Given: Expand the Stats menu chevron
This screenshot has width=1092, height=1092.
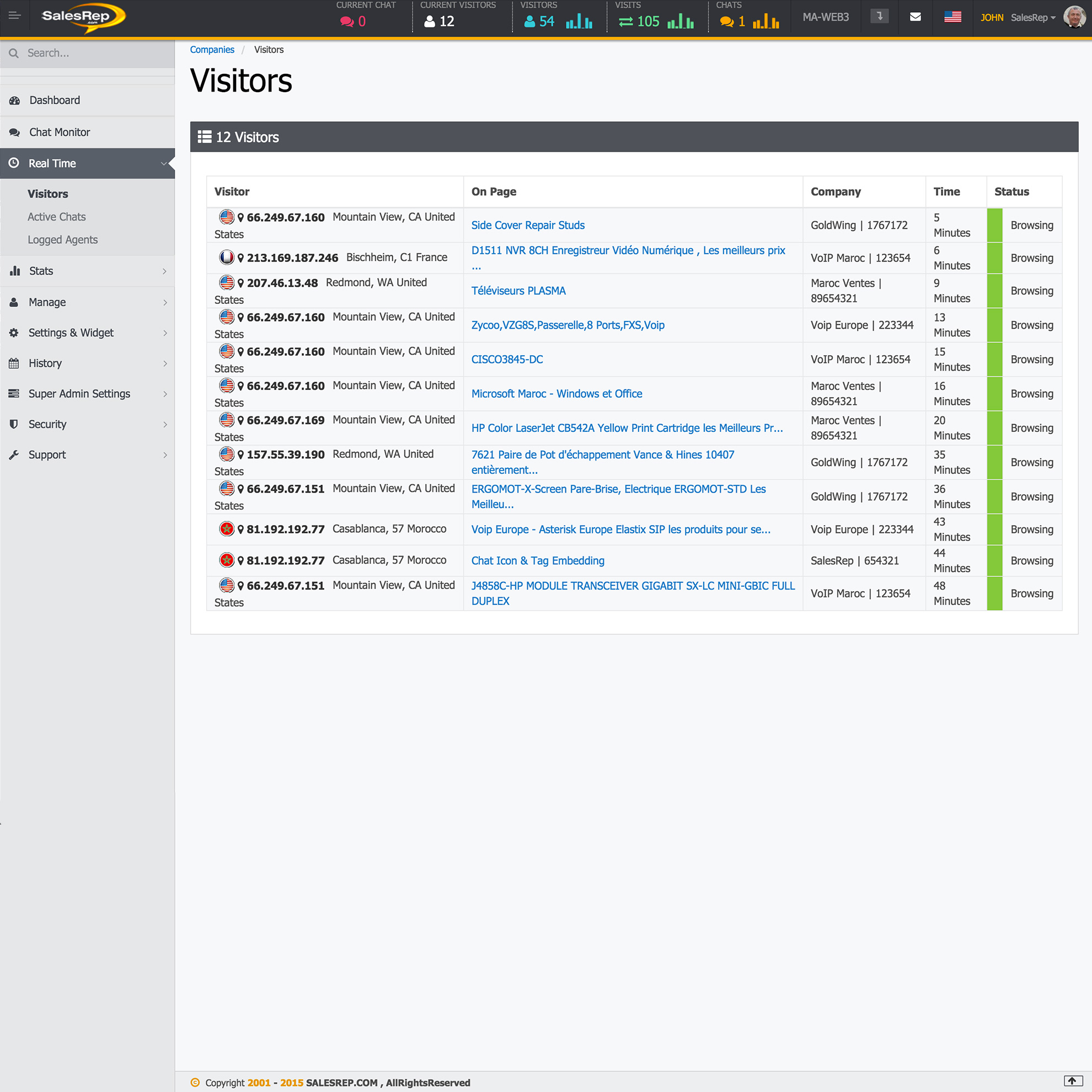Looking at the screenshot, I should click(164, 271).
